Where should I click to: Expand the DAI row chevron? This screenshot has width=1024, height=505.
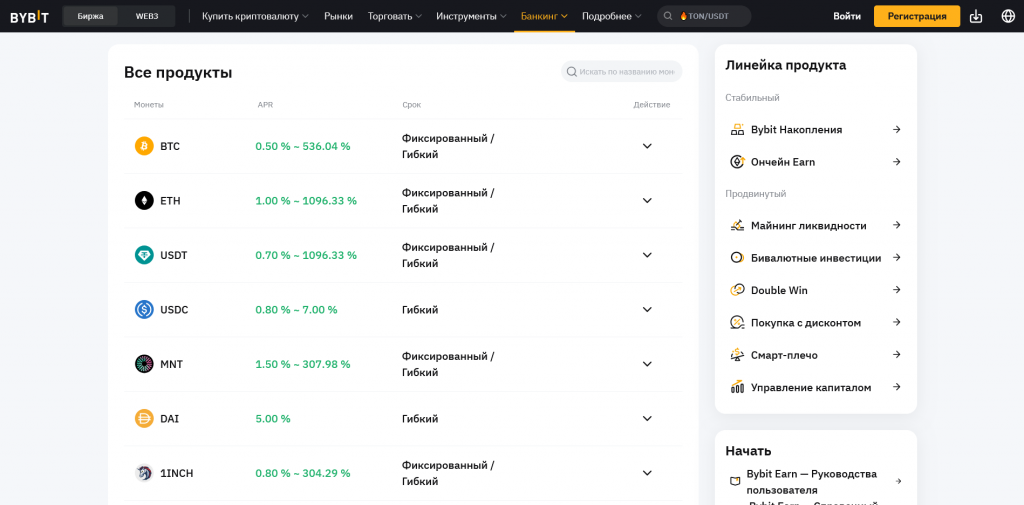pos(647,419)
